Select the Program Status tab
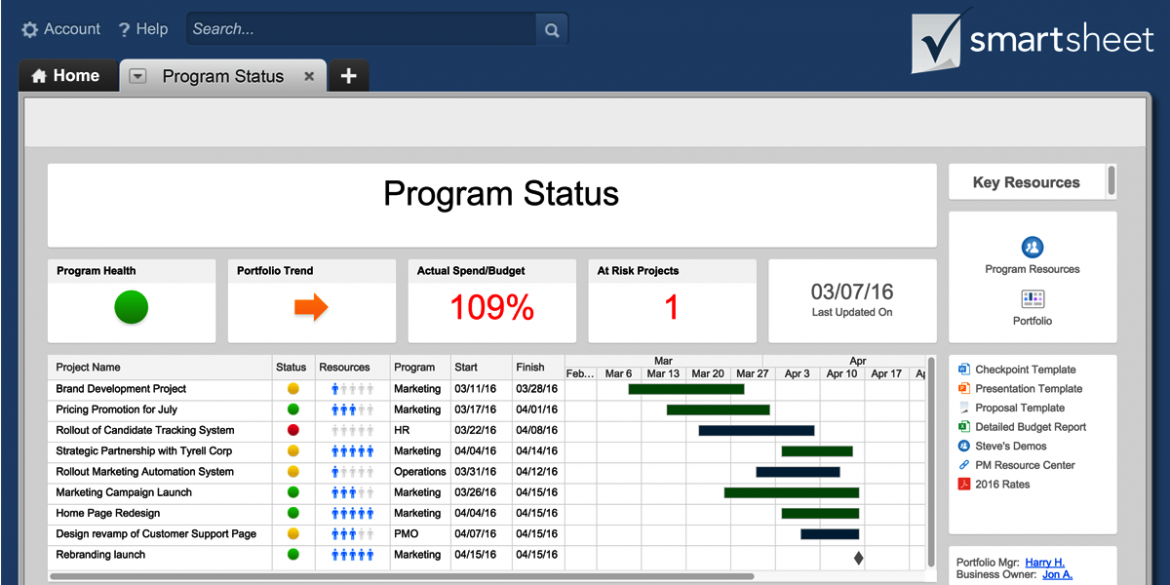1170x585 pixels. pyautogui.click(x=222, y=75)
